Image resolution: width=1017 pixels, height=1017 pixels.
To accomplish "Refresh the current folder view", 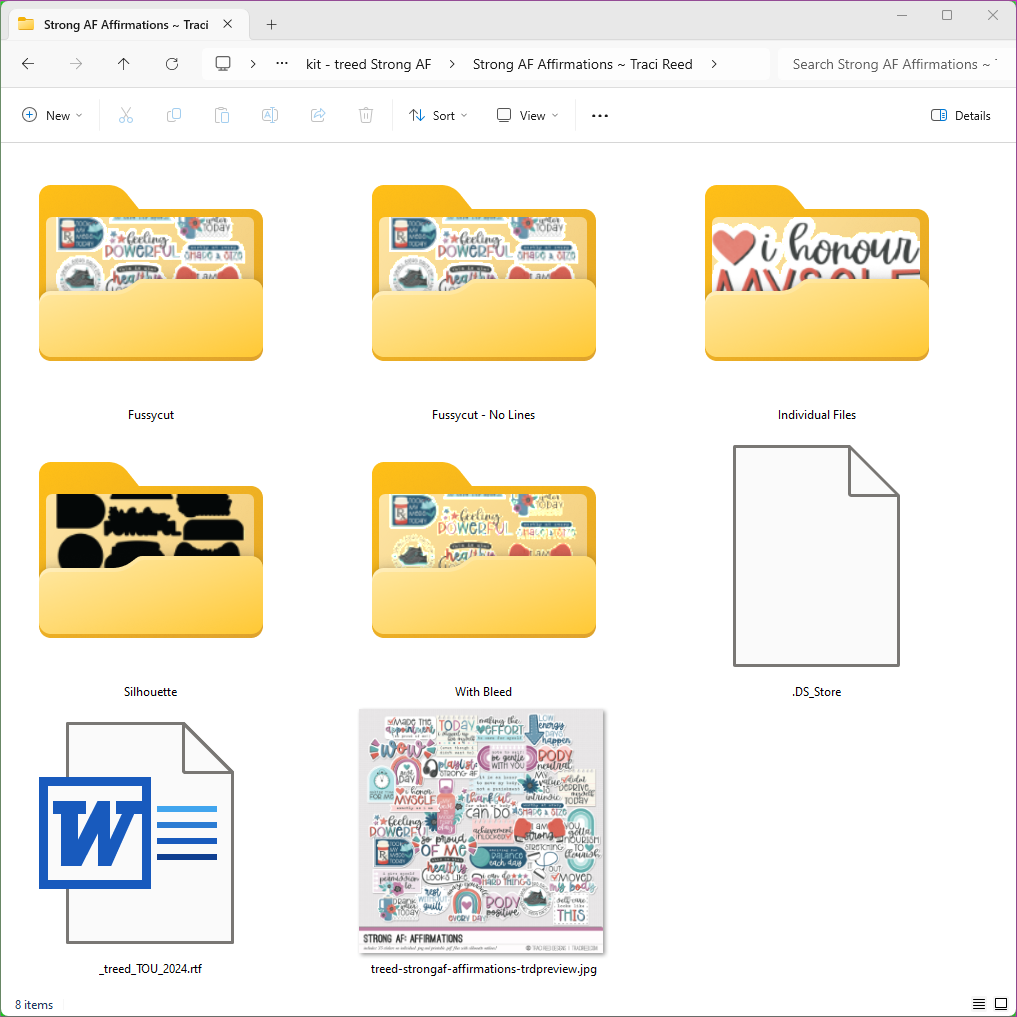I will coord(172,64).
